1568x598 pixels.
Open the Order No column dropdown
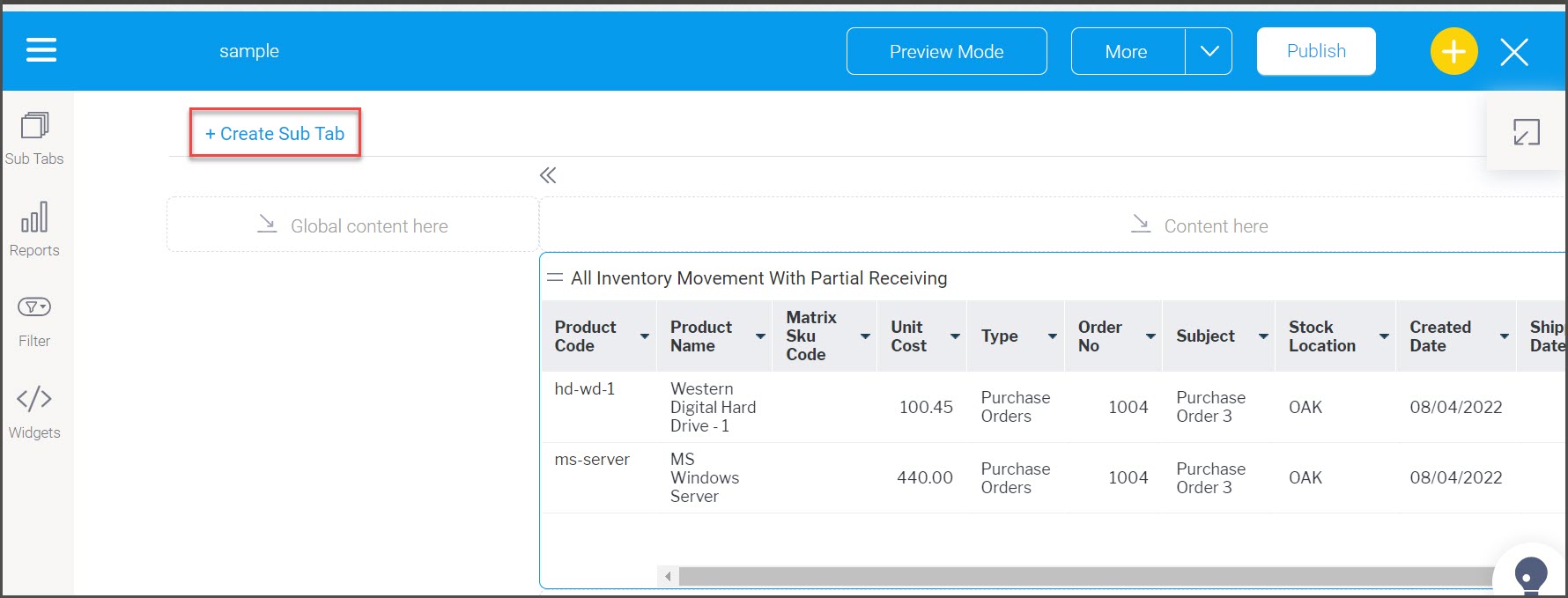1150,336
